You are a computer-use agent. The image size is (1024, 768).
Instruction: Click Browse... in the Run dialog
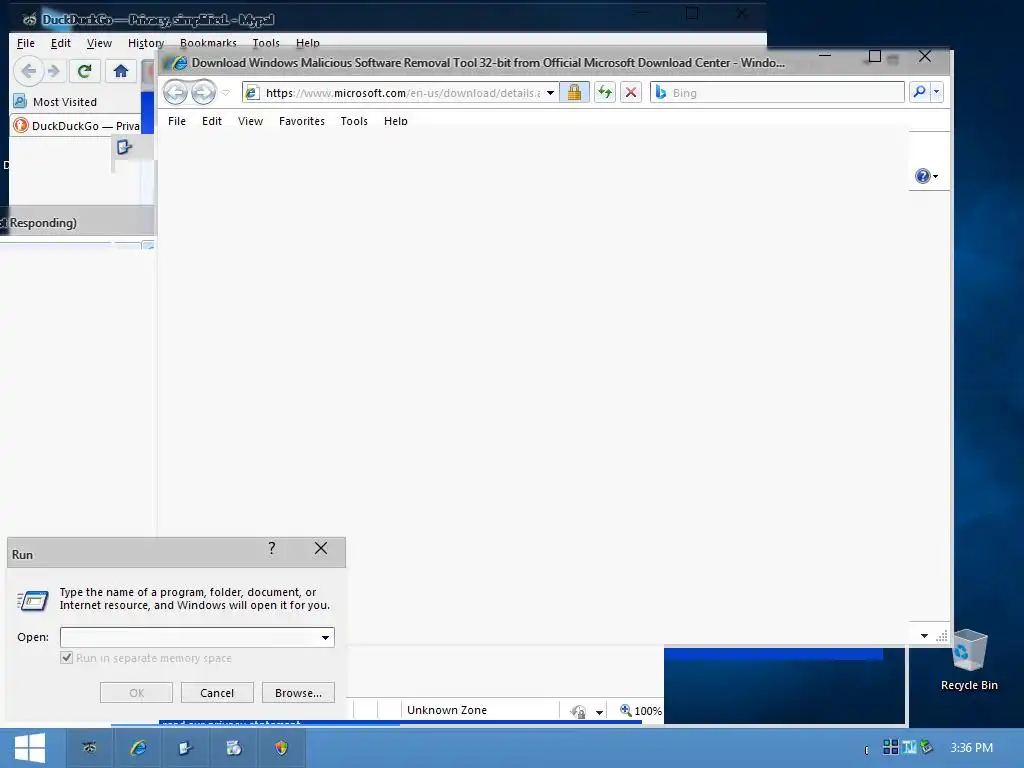(298, 692)
